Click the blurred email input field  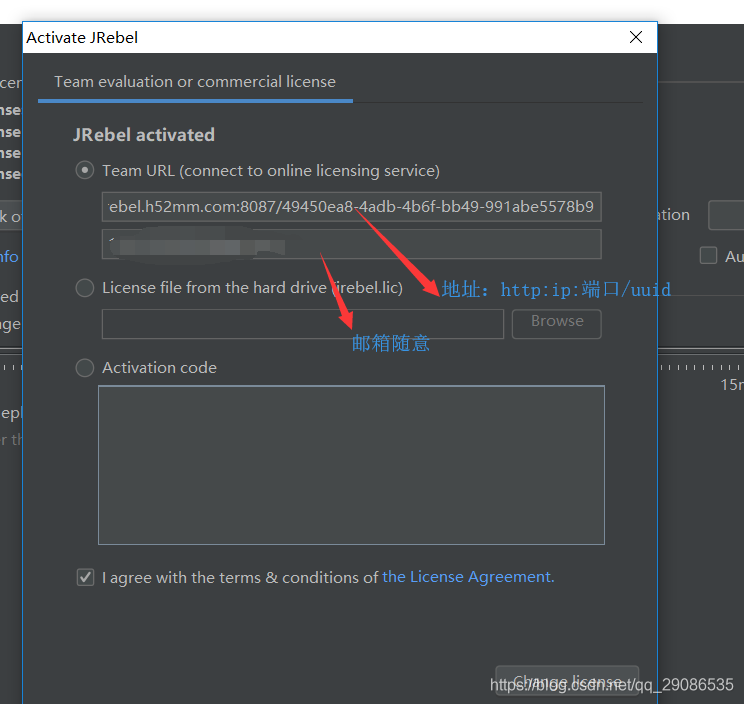coord(352,244)
